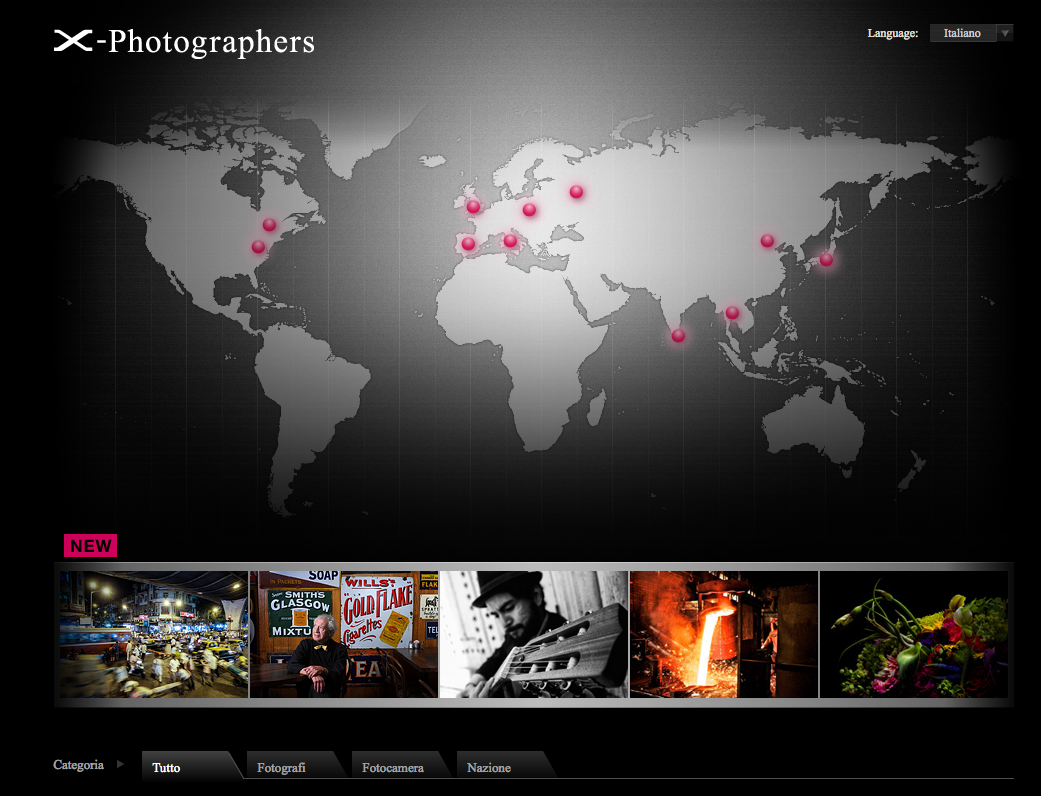Click the marker at India's southern tip
Viewport: 1041px width, 796px height.
coord(678,336)
